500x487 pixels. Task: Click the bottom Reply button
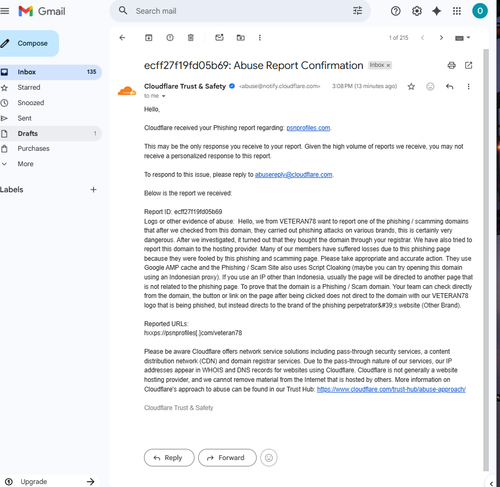point(169,458)
